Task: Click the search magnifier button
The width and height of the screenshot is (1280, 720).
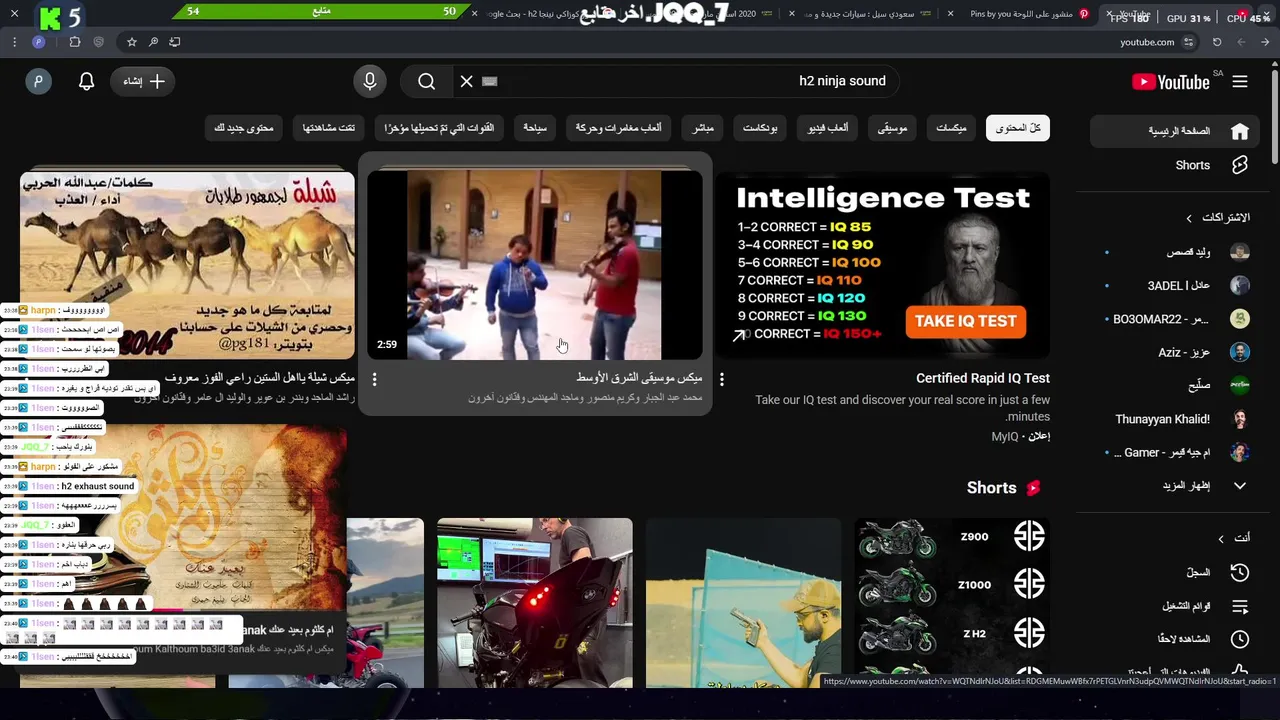Action: [x=427, y=82]
